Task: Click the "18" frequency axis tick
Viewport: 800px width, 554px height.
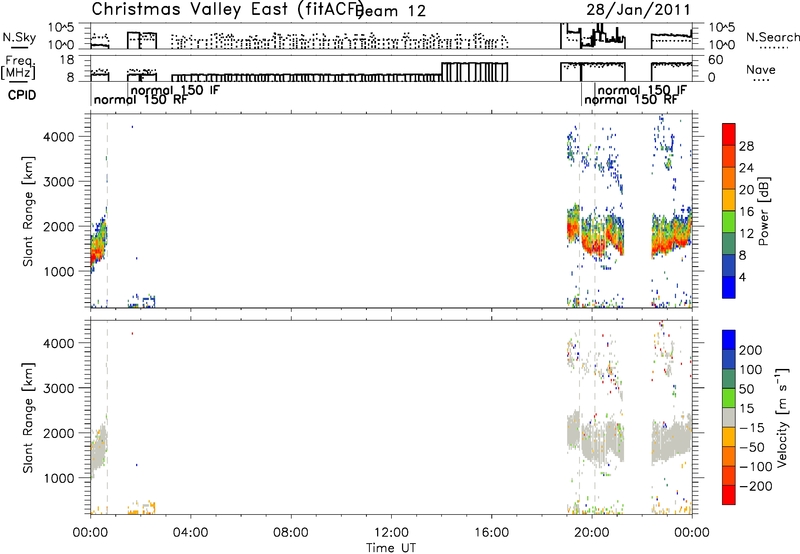Action: coord(67,60)
